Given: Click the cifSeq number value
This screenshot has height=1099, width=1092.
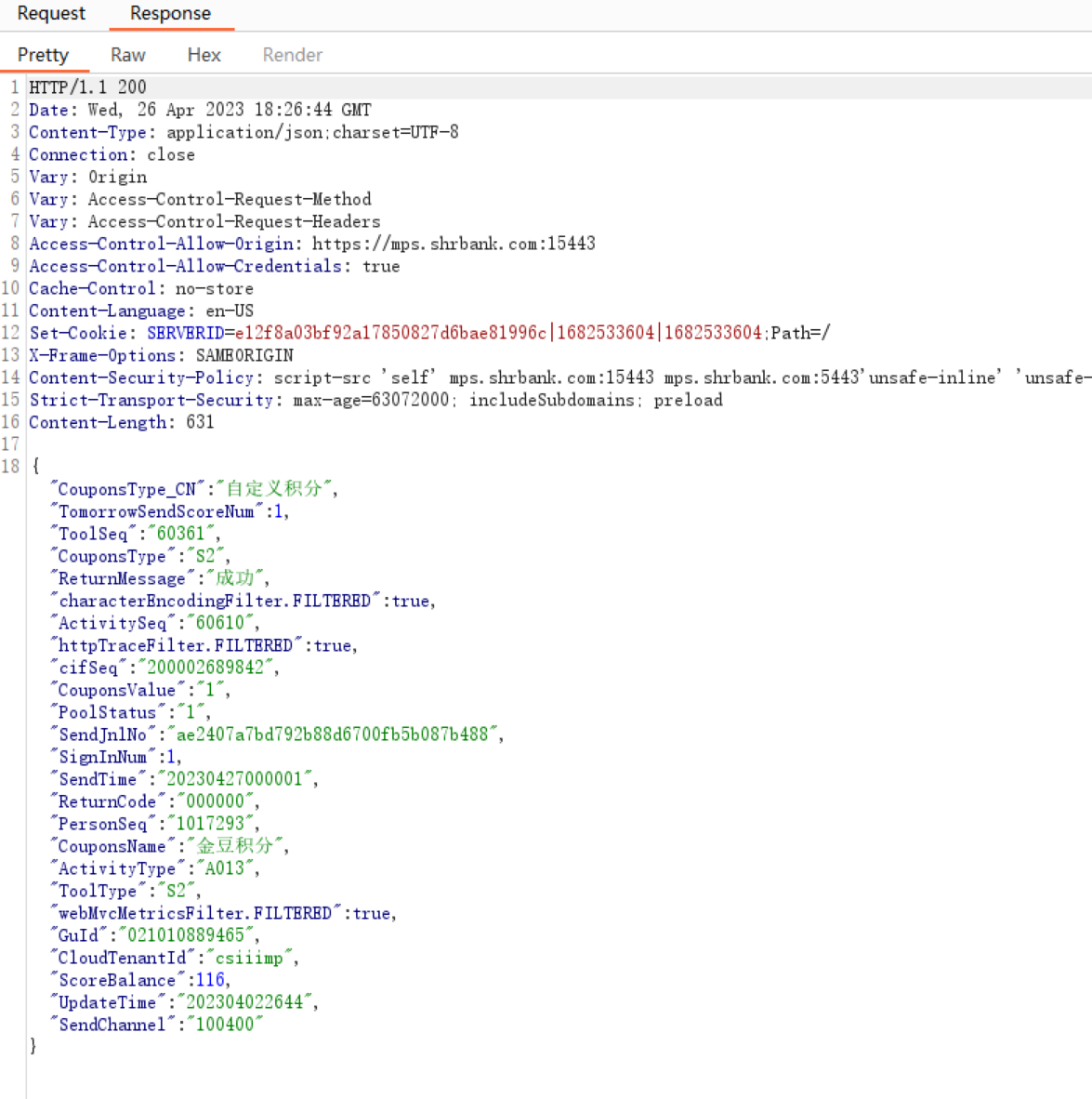Looking at the screenshot, I should [205, 668].
